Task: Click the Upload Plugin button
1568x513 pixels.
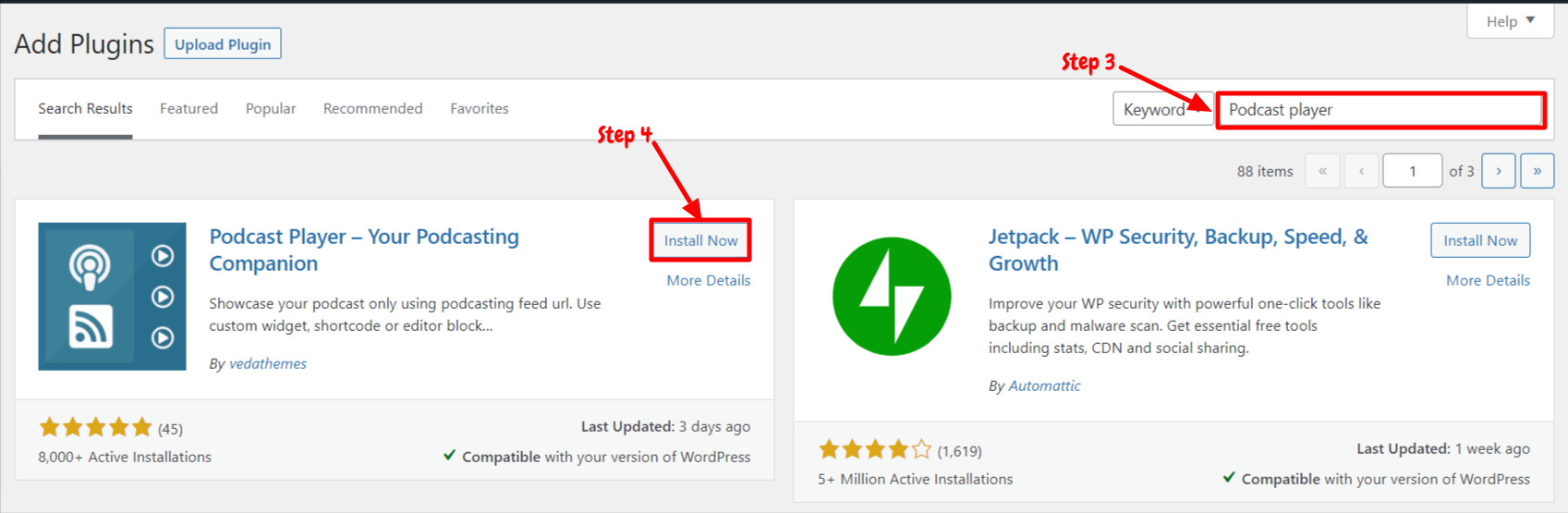Action: (x=223, y=44)
